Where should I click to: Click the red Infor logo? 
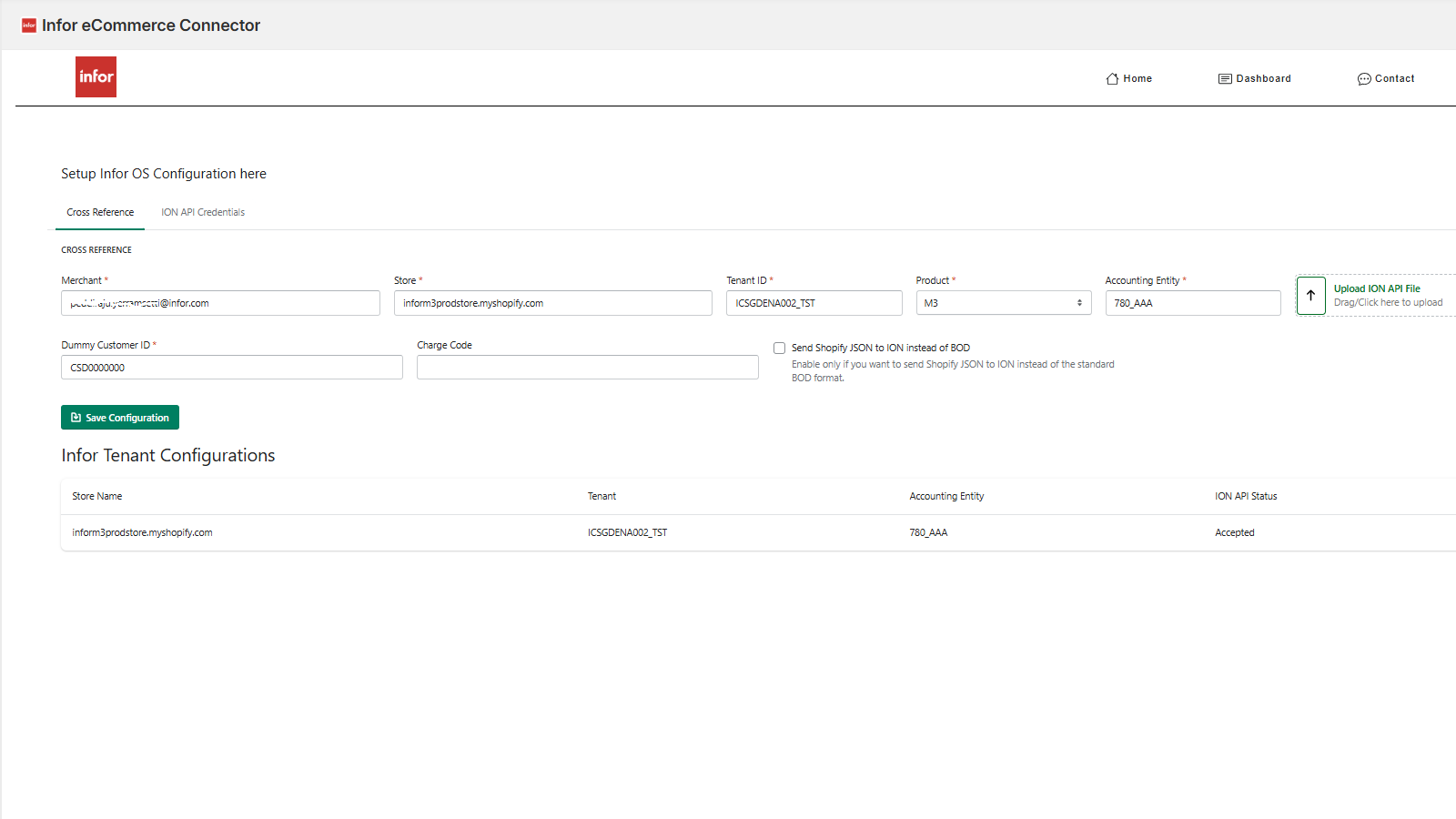[x=96, y=76]
